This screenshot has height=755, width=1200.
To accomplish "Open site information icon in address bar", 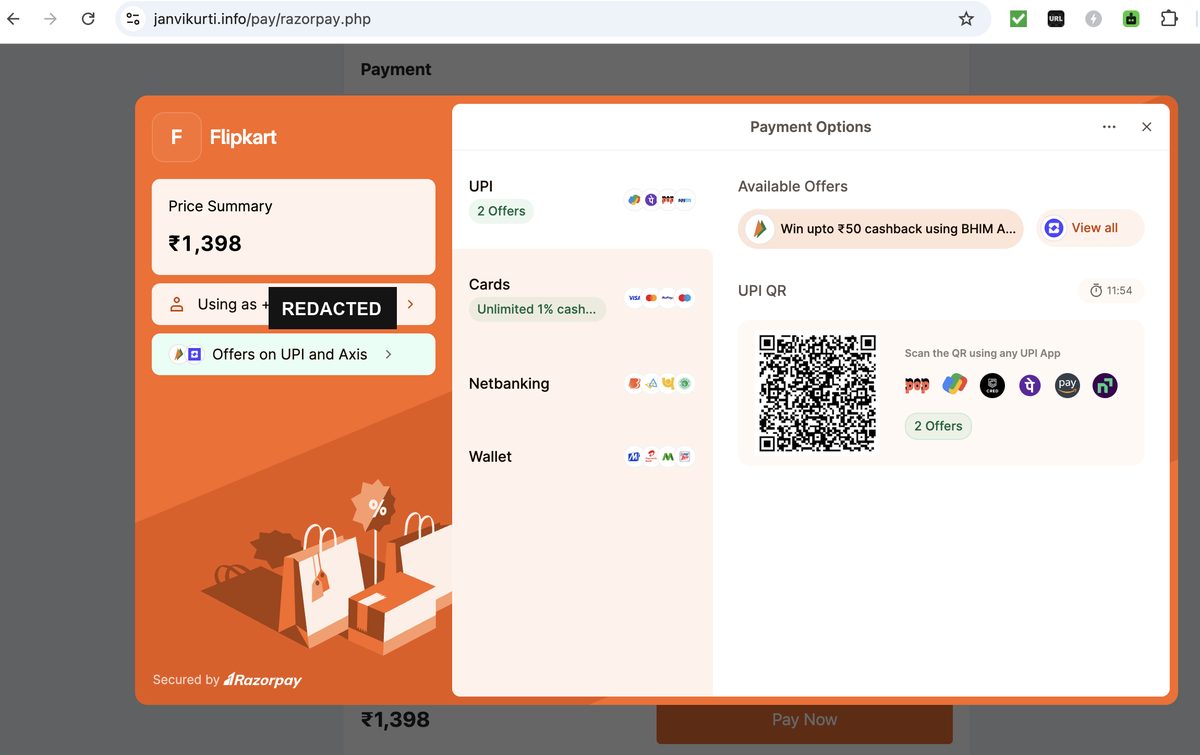I will (x=133, y=19).
